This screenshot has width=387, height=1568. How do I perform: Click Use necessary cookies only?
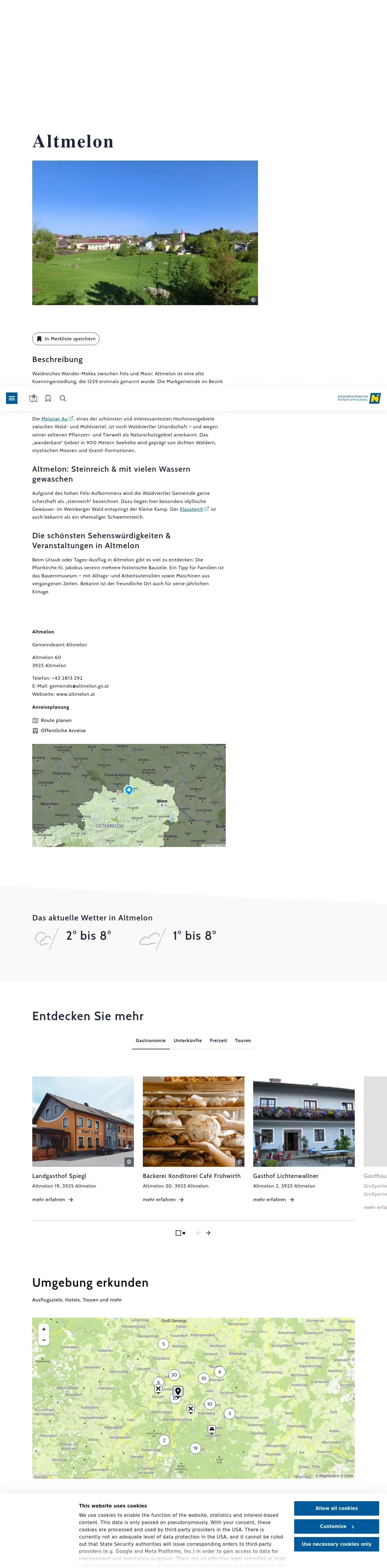click(336, 1544)
